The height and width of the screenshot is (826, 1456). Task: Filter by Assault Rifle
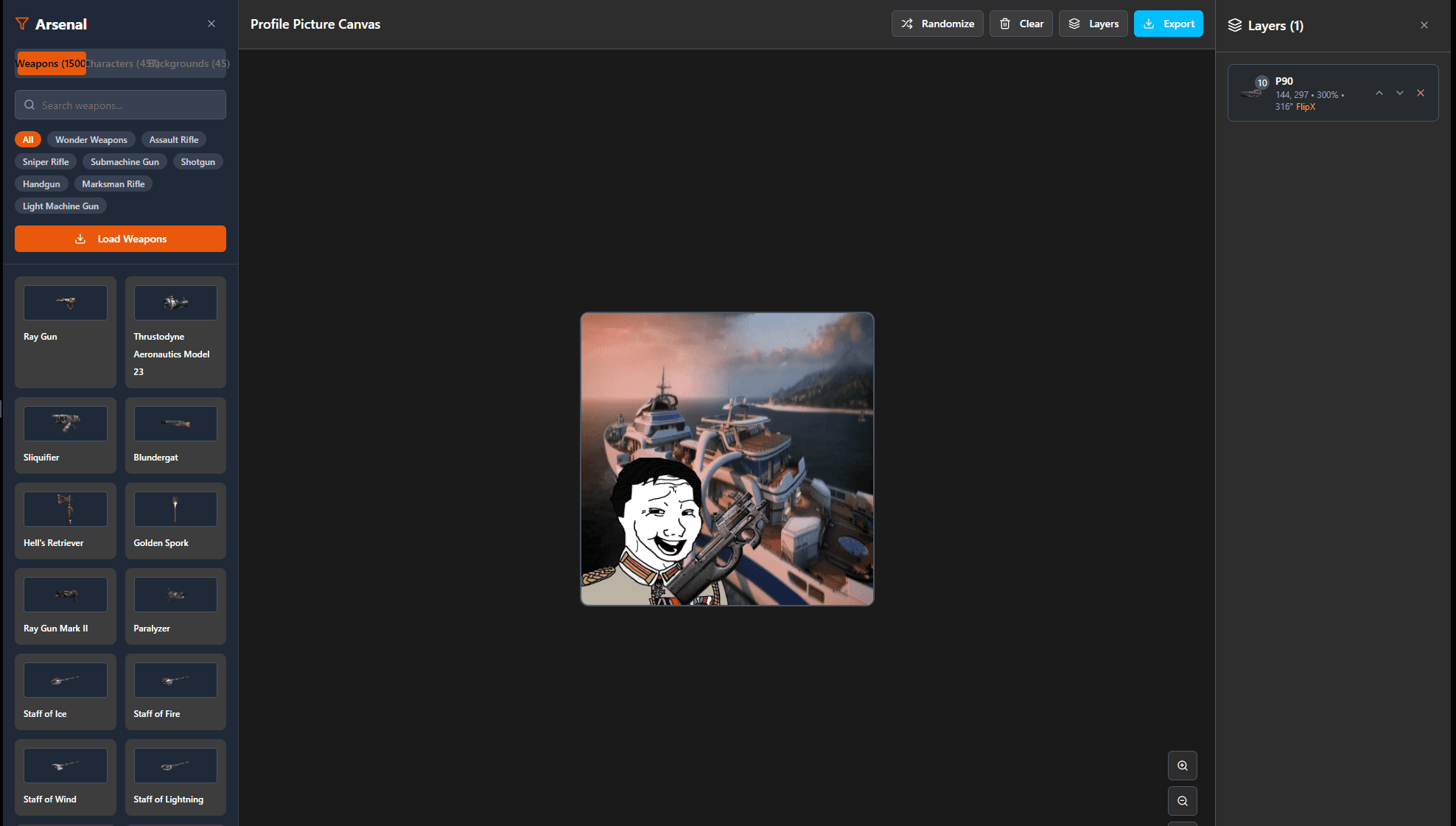pos(174,139)
